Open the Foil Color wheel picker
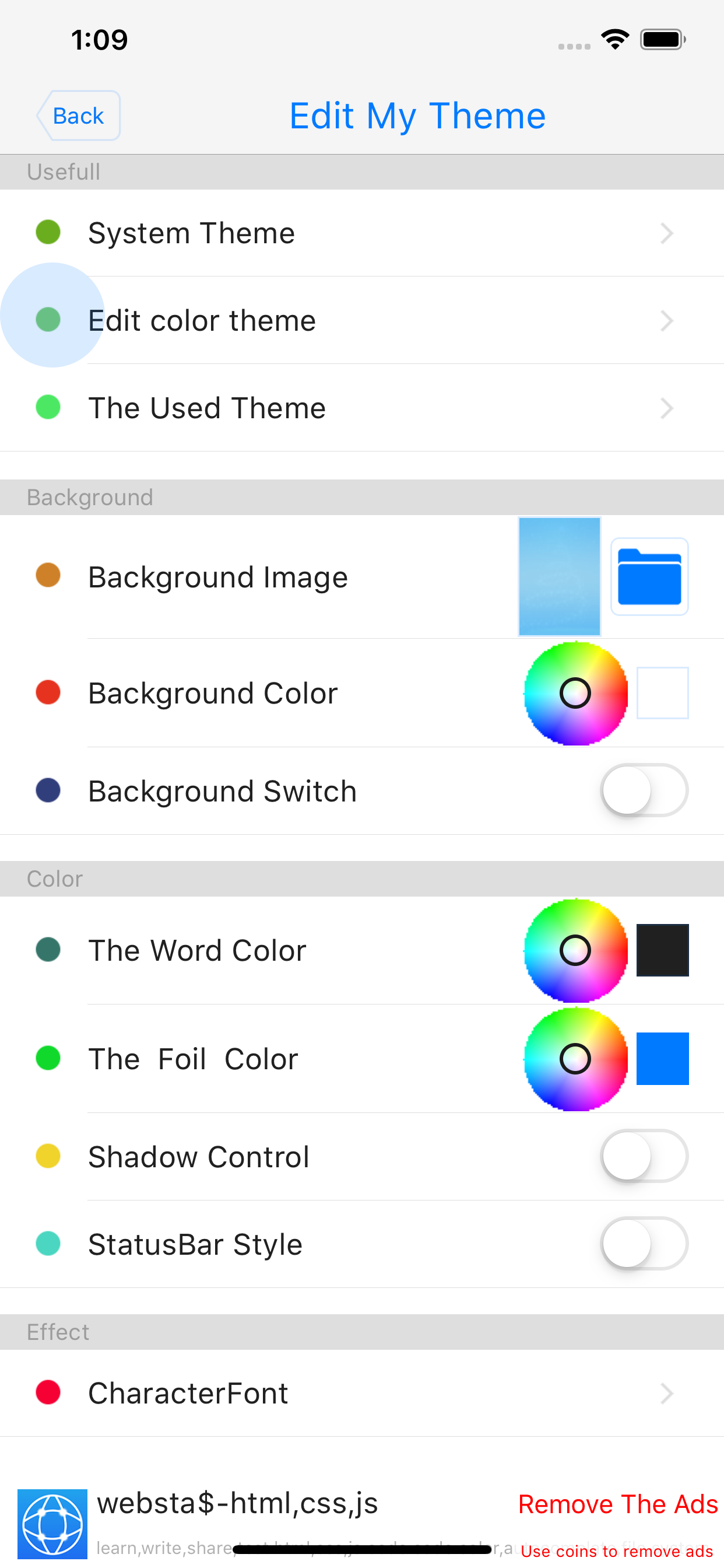This screenshot has width=724, height=1568. [x=575, y=1059]
